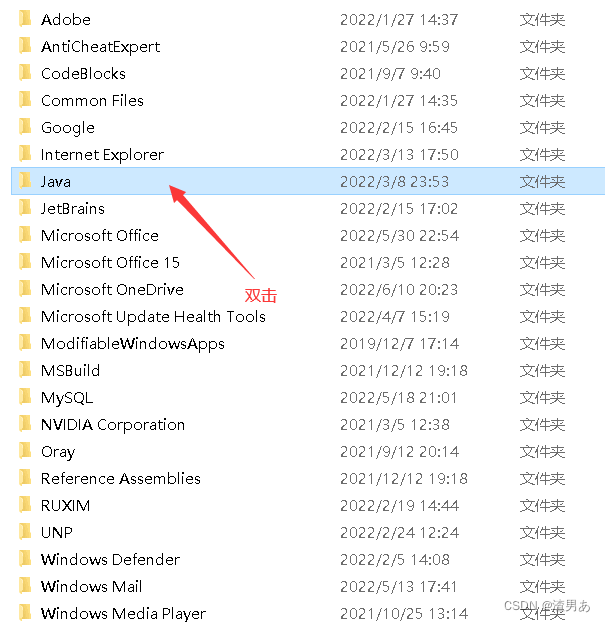This screenshot has width=605, height=622.
Task: Click the 文件夹 type in Google row
Action: point(542,127)
